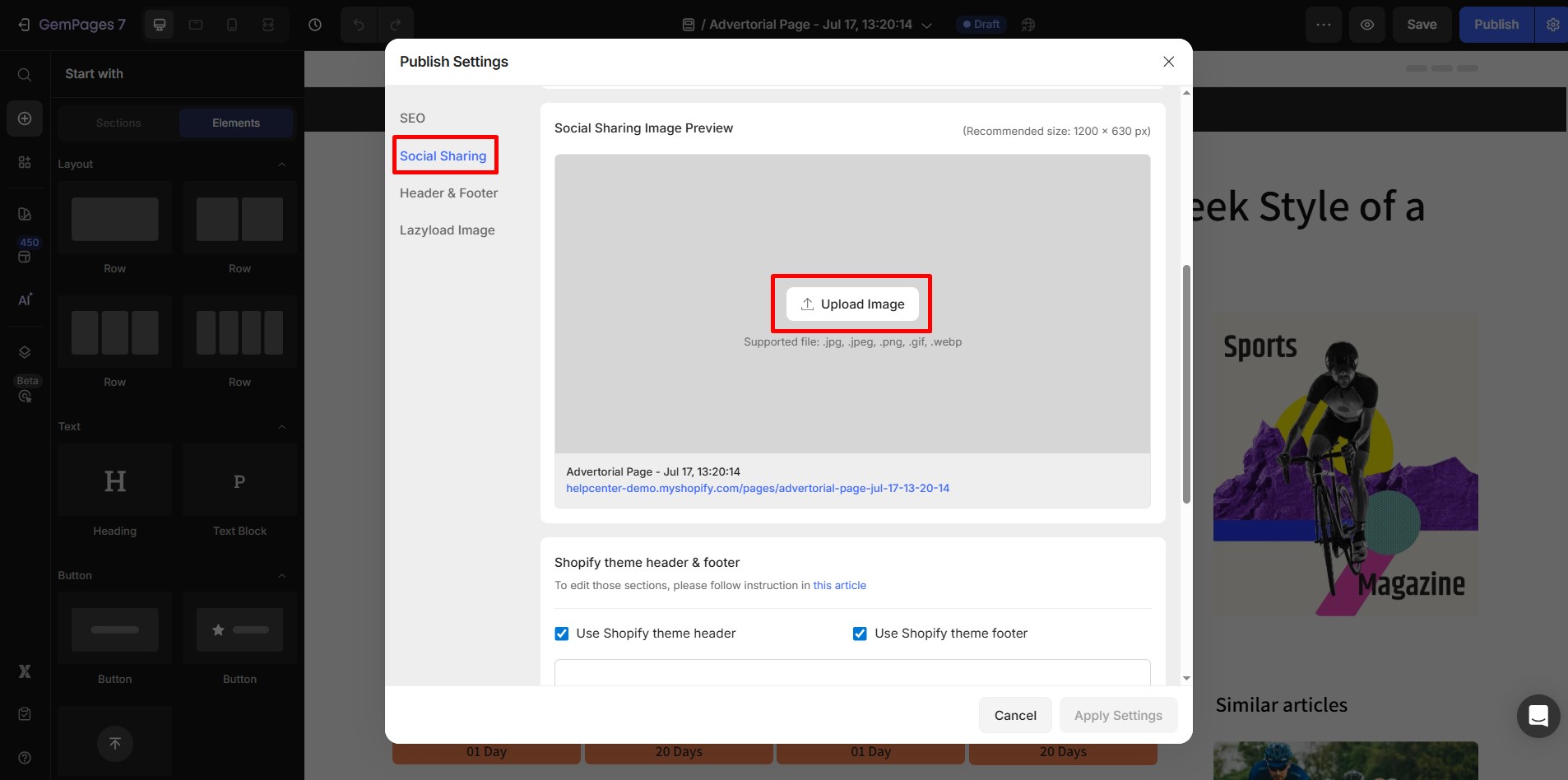The height and width of the screenshot is (780, 1568).
Task: Collapse the Layout section
Action: click(281, 164)
